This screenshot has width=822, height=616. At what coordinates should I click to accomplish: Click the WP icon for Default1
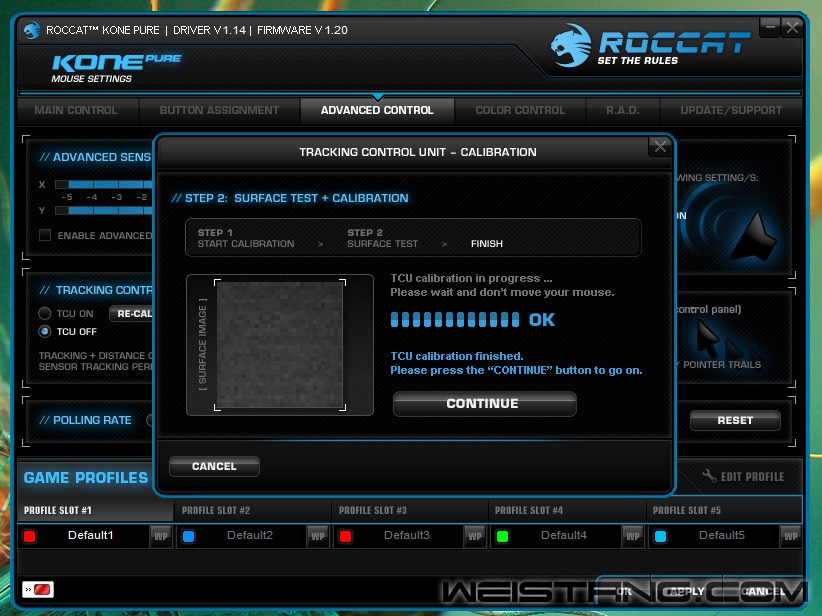point(160,536)
